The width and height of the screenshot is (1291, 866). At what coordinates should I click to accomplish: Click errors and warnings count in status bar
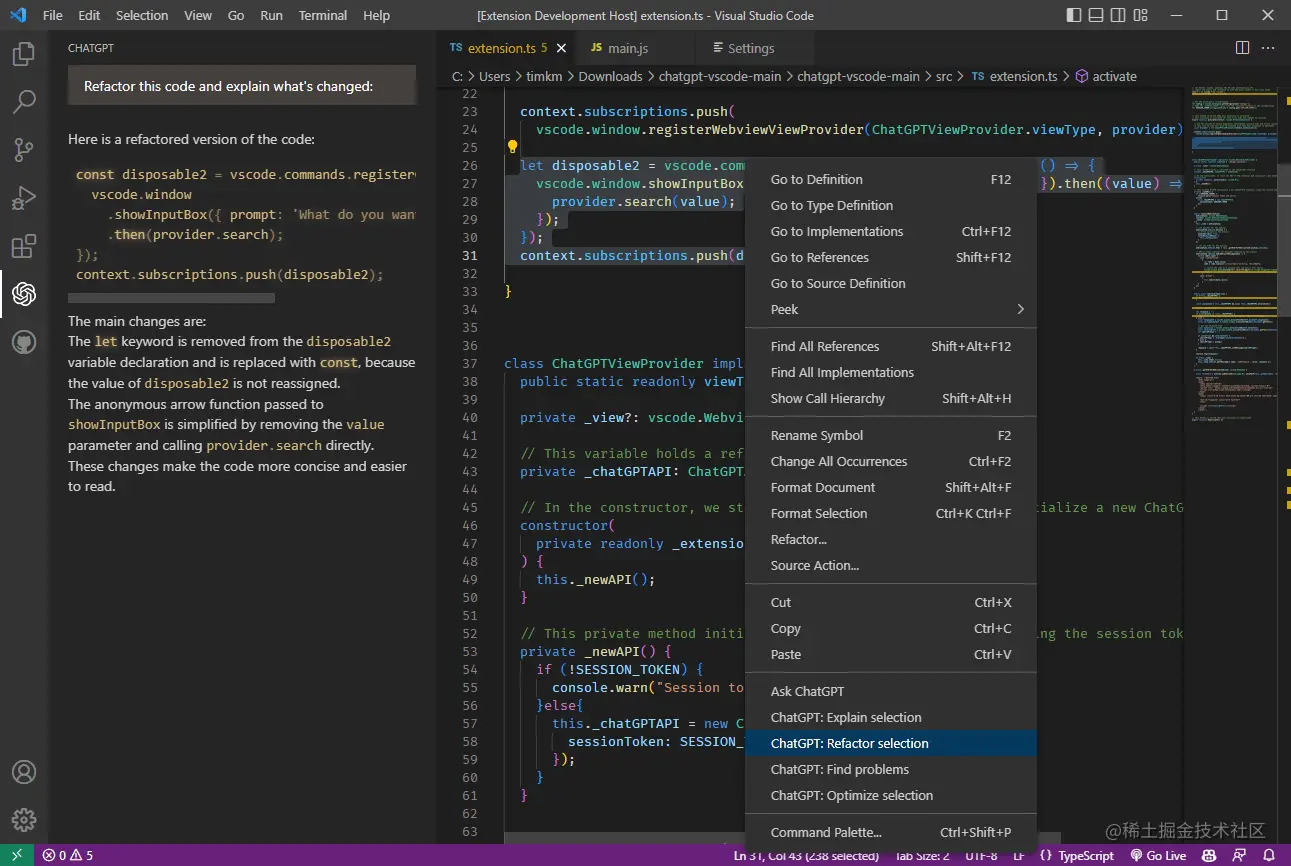(68, 856)
